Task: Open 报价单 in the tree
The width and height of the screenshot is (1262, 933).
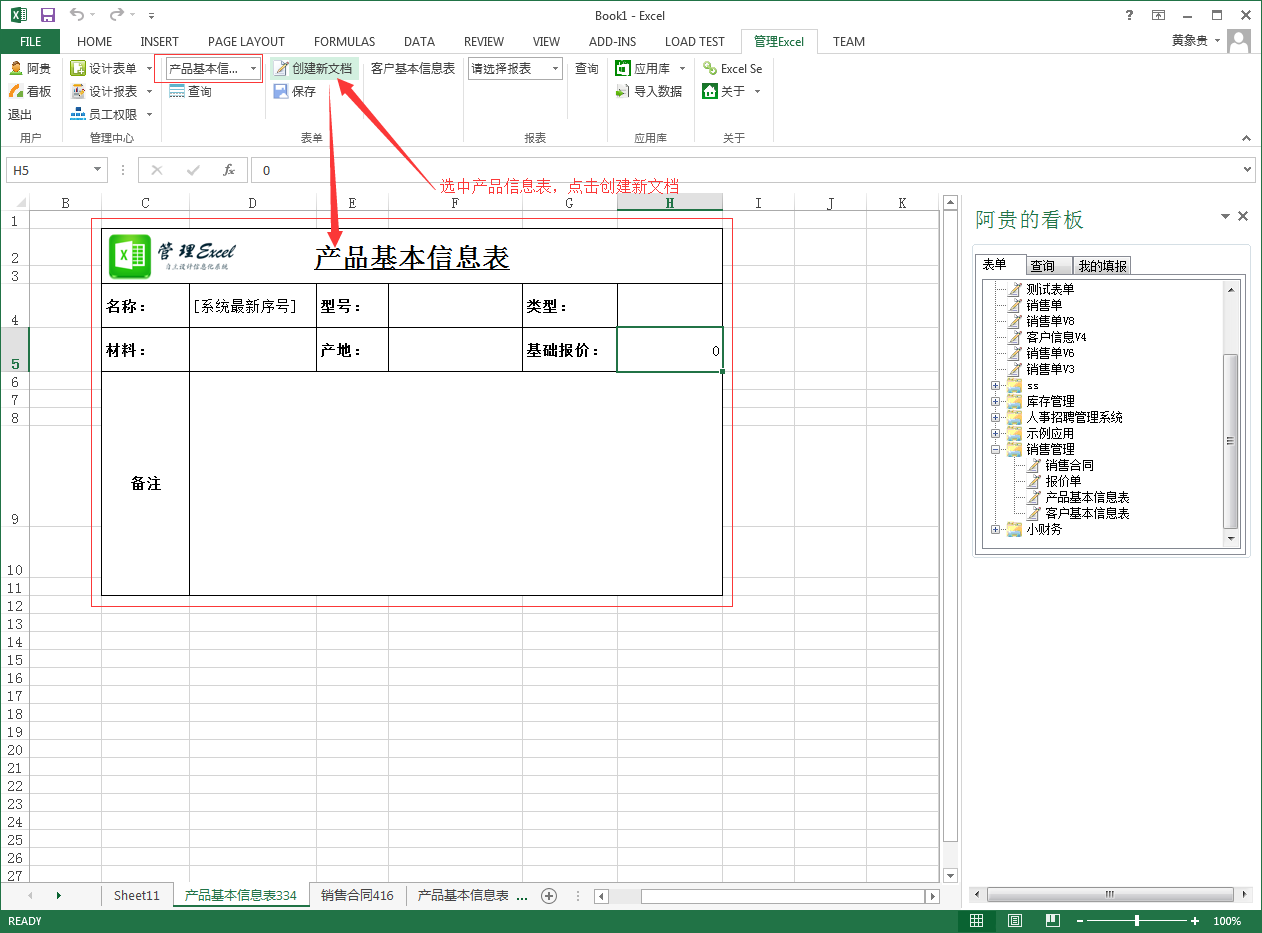Action: (x=1063, y=481)
